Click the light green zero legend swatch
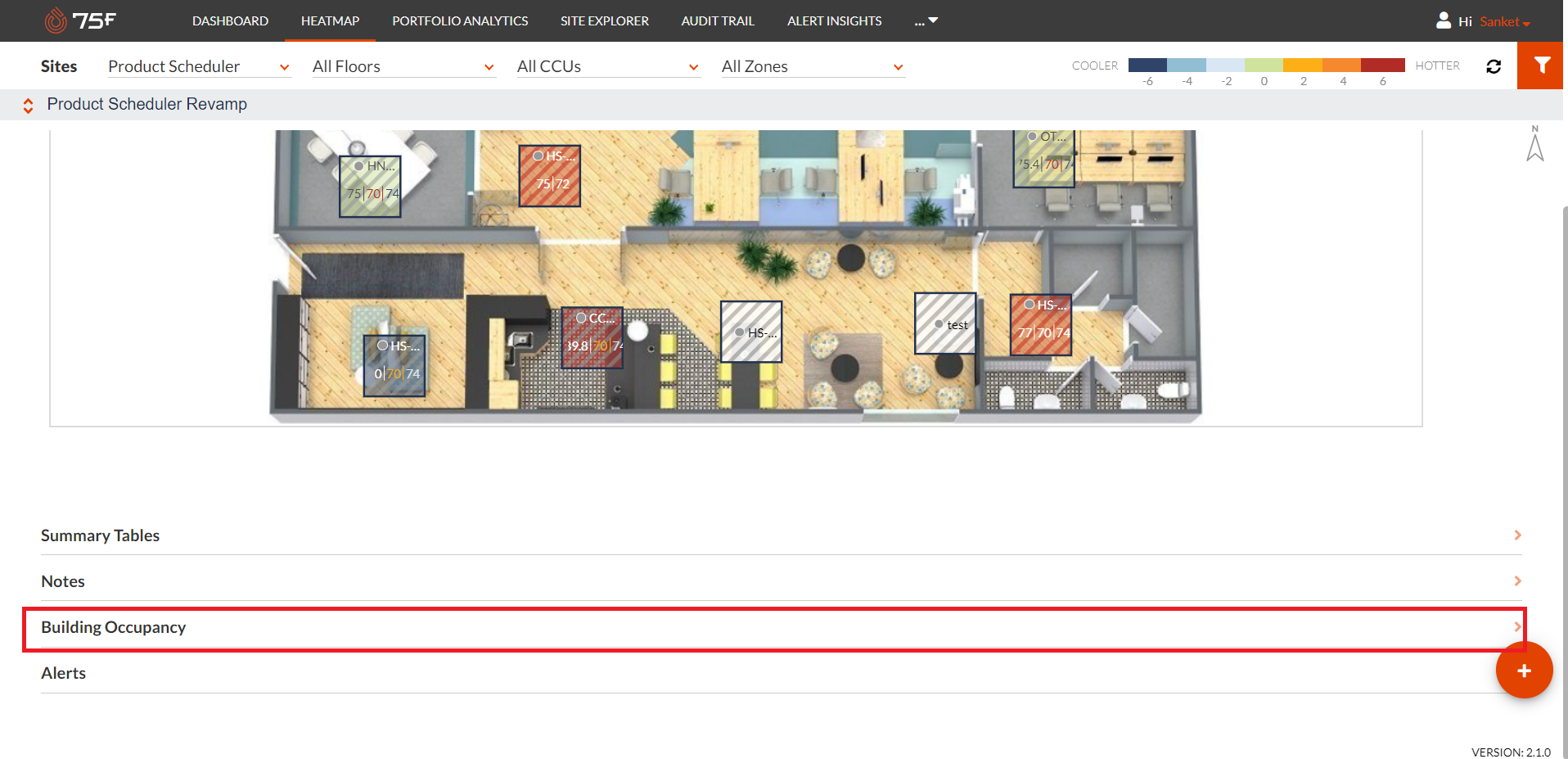 (1264, 66)
